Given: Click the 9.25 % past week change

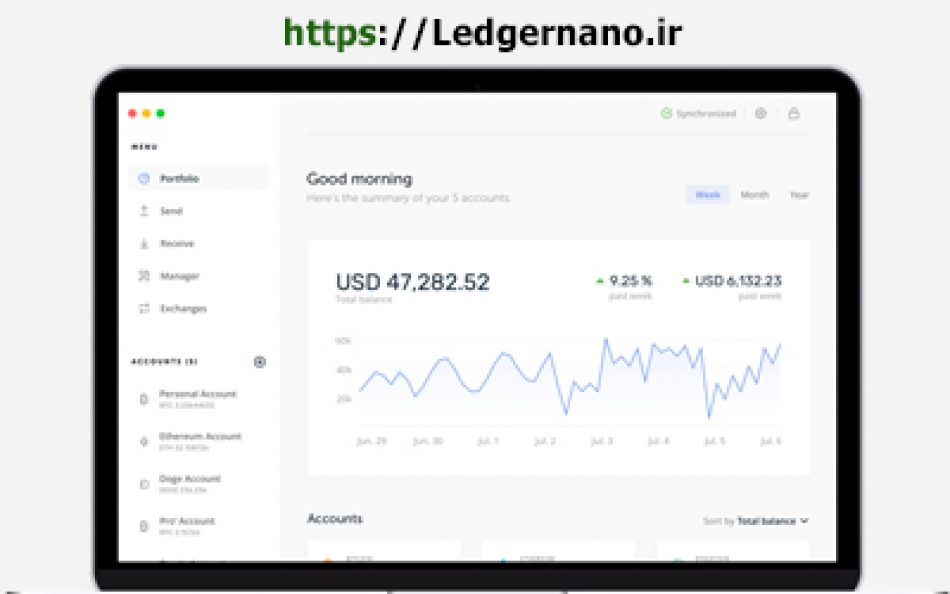Looking at the screenshot, I should pos(624,286).
